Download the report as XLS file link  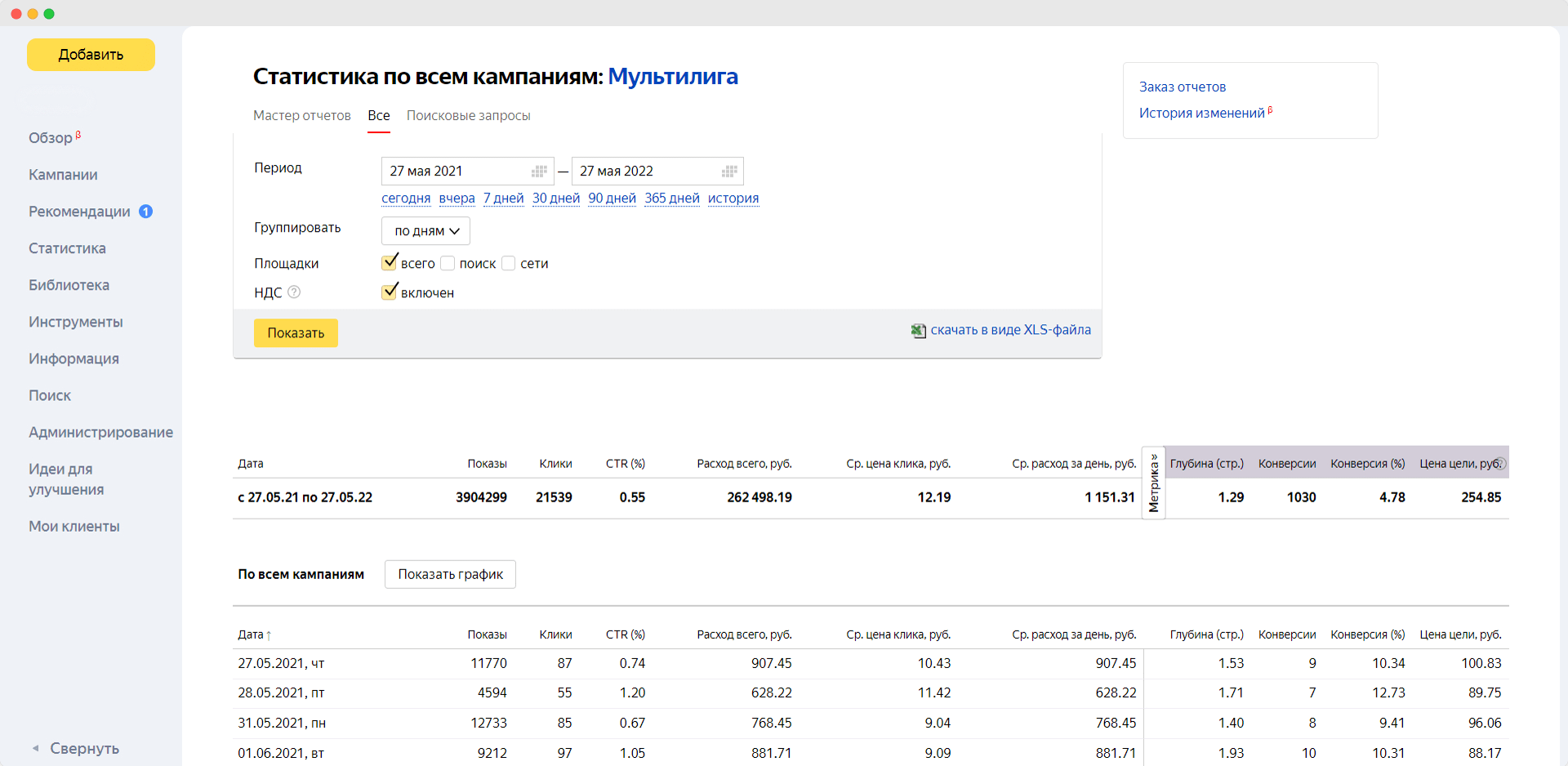tap(1010, 330)
